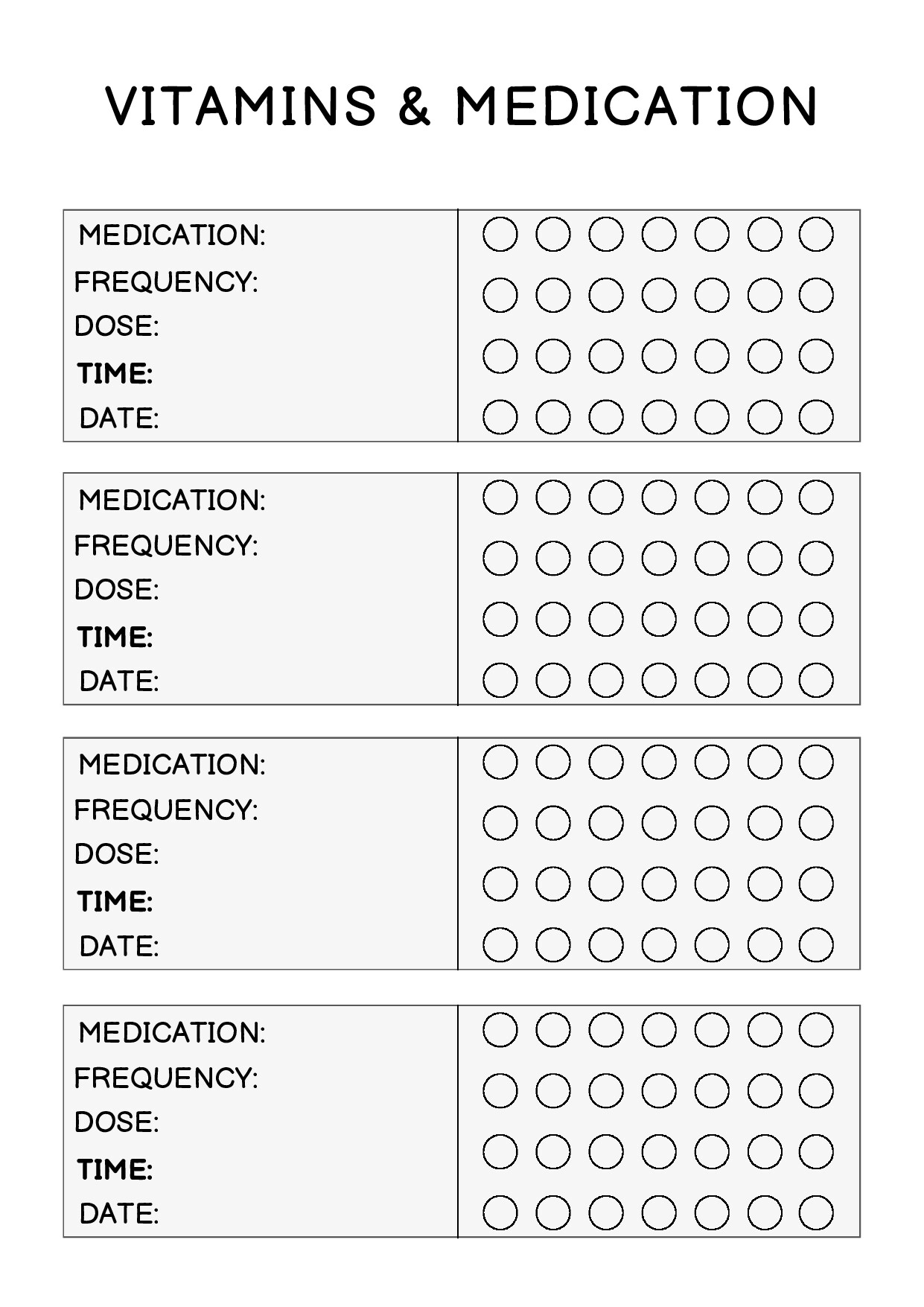The width and height of the screenshot is (924, 1307).
Task: Select the DOSE label in the second block
Action: pyautogui.click(x=117, y=590)
